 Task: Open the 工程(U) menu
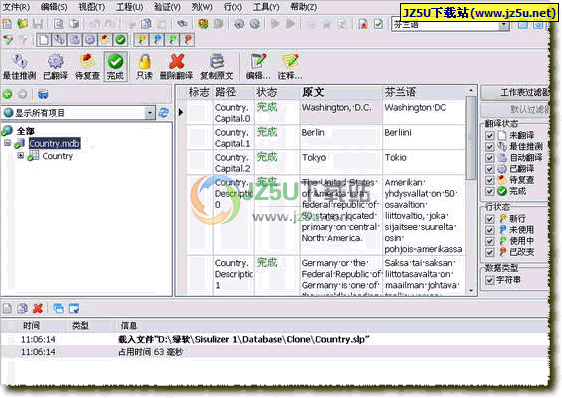[130, 7]
